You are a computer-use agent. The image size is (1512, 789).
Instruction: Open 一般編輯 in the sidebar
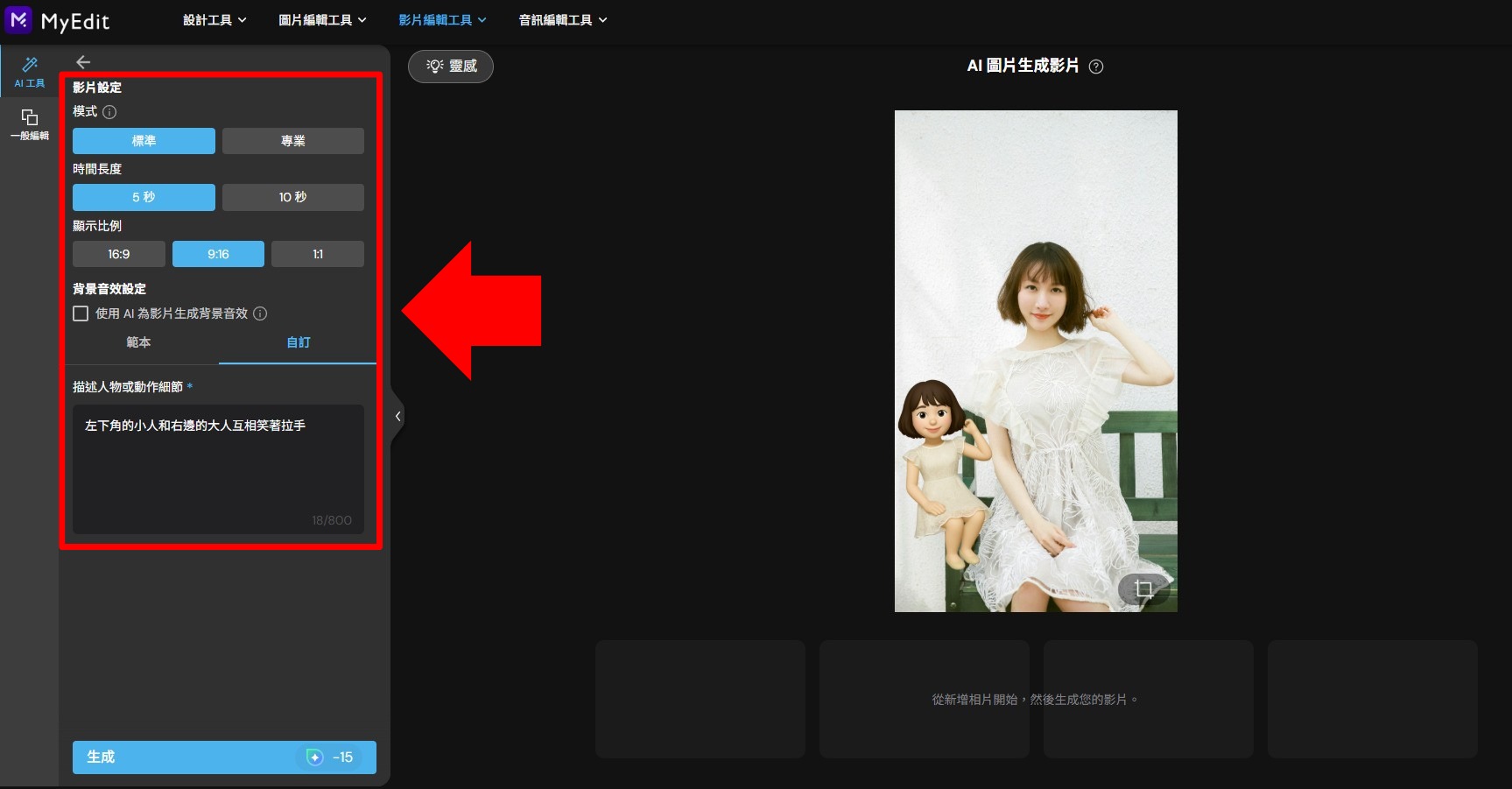(29, 123)
